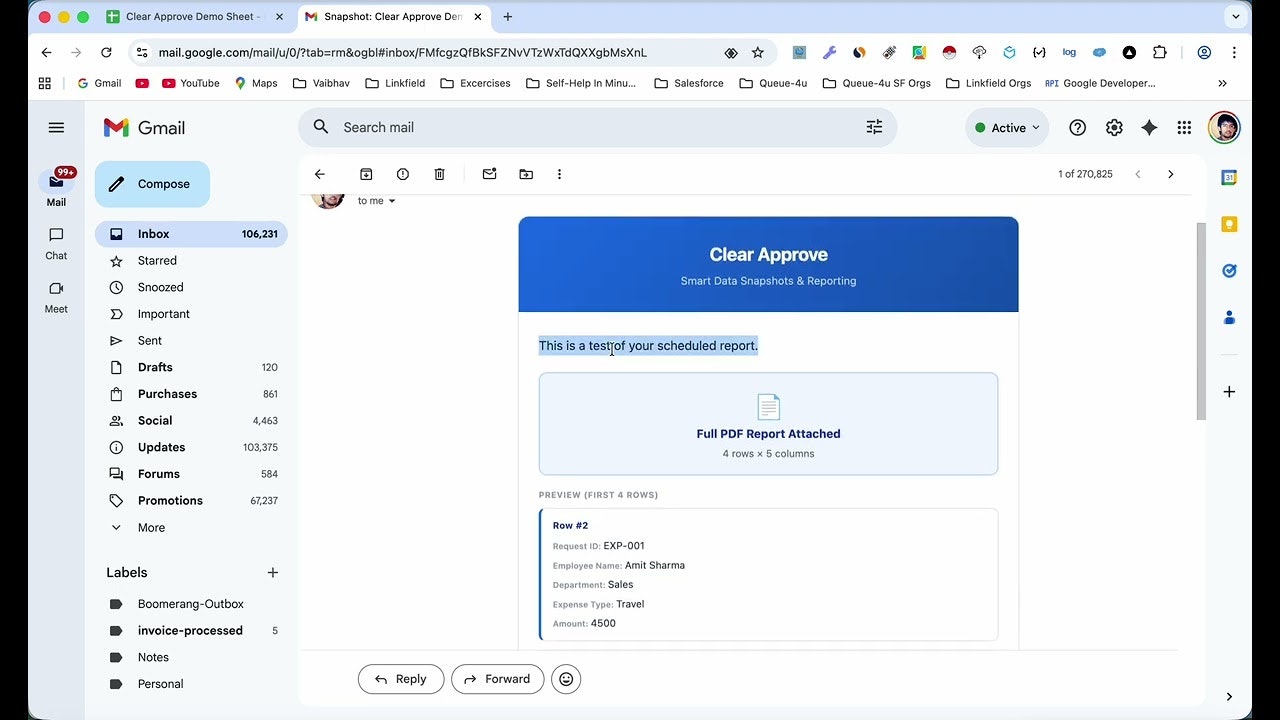Open the Active status dropdown
The image size is (1280, 720).
click(x=1007, y=127)
